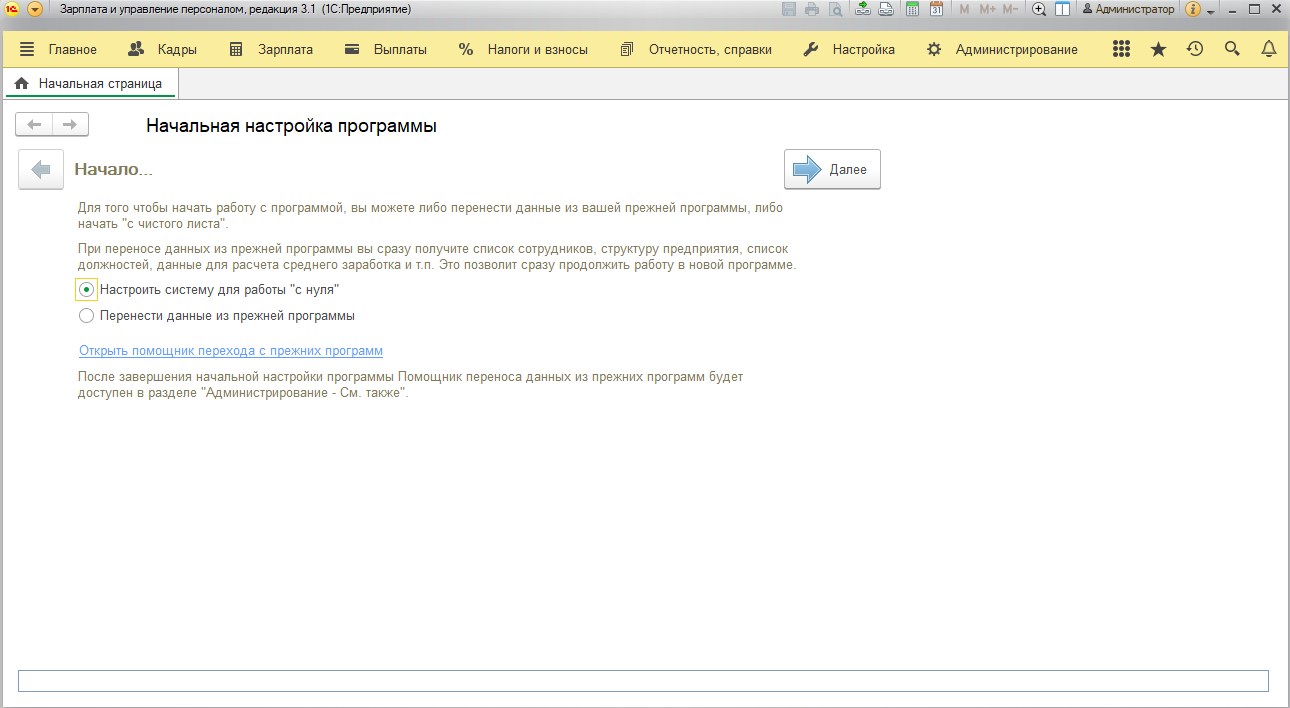Open the Calendar icon showing 31
This screenshot has width=1290, height=708.
936,9
